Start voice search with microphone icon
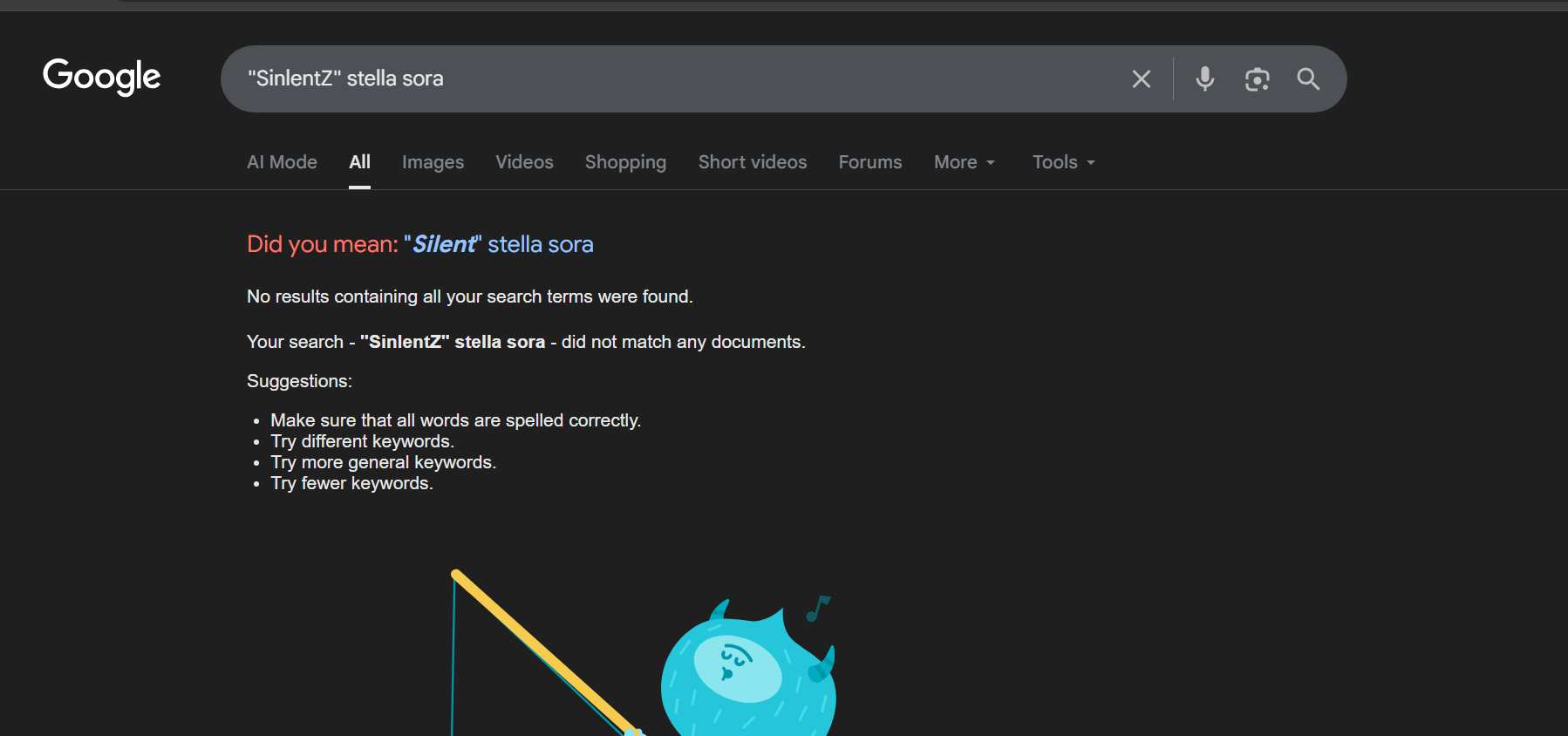 pos(1205,79)
